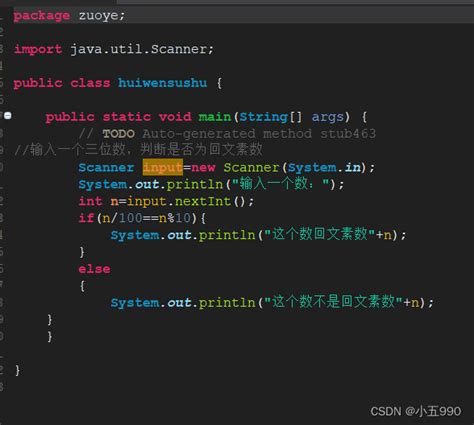The height and width of the screenshot is (425, 474).
Task: Click 'args' parameter name
Action: 328,117
